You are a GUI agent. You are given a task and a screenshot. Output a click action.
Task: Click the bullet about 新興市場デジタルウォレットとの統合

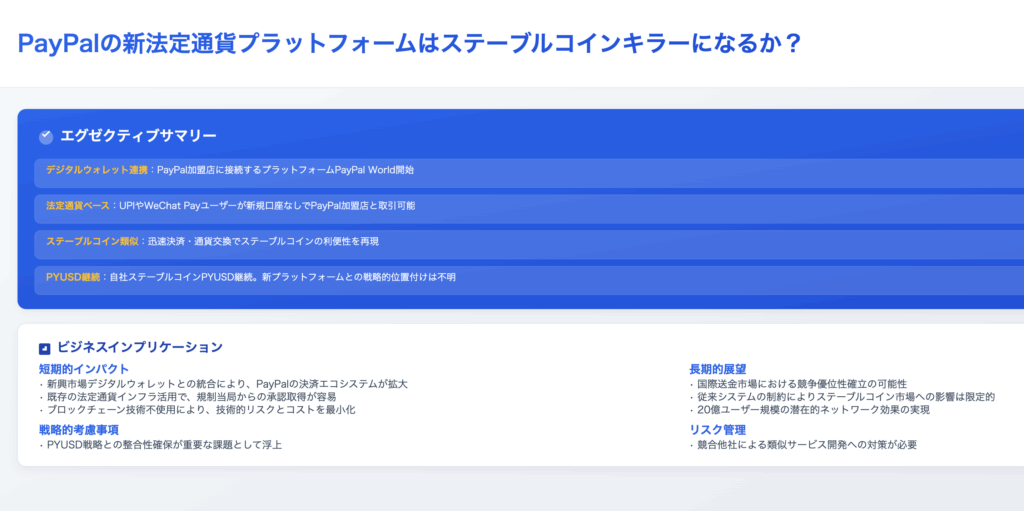click(x=223, y=384)
